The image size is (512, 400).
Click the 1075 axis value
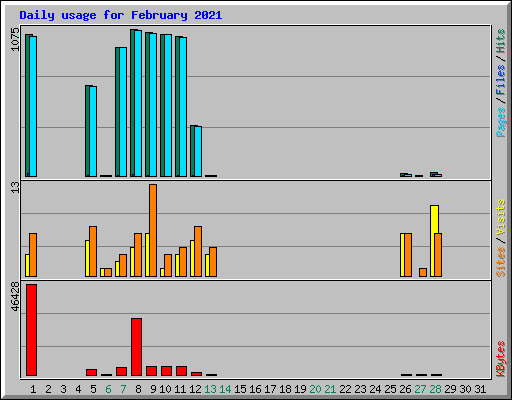pos(15,39)
